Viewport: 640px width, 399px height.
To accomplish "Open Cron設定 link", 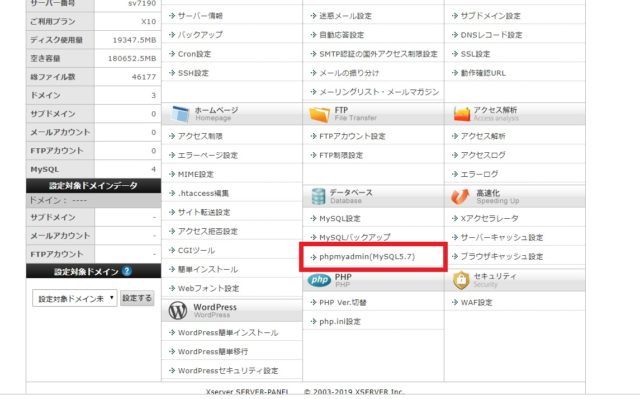I will coord(194,54).
